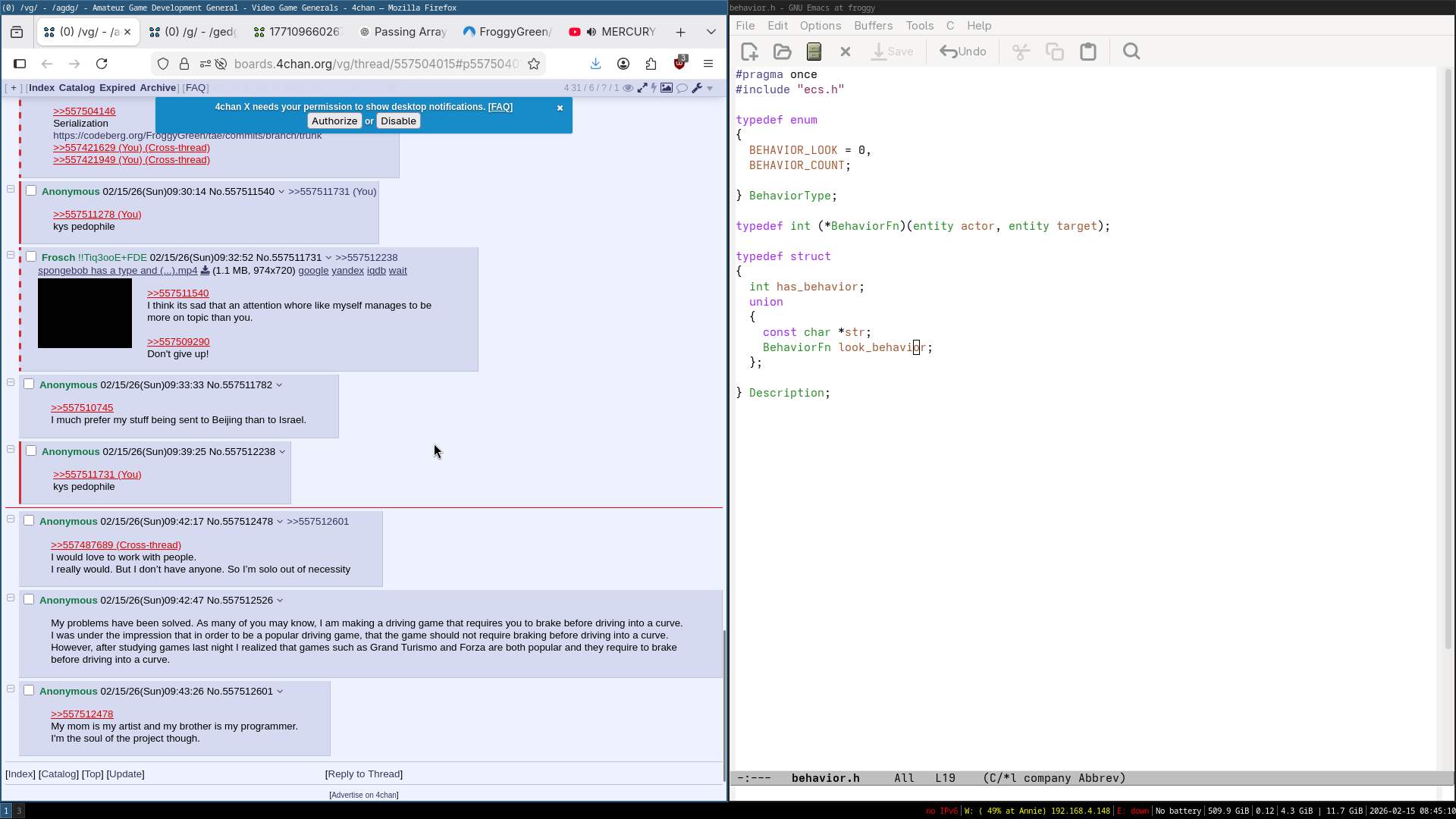The height and width of the screenshot is (819, 1456).
Task: Click uBlock Origin shield icon
Action: tap(679, 64)
